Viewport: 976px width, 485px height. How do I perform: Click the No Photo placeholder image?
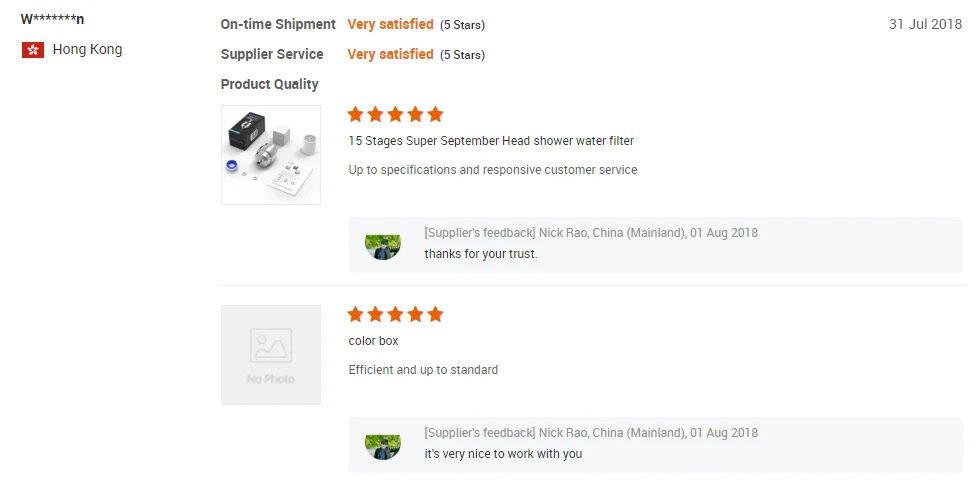point(271,355)
